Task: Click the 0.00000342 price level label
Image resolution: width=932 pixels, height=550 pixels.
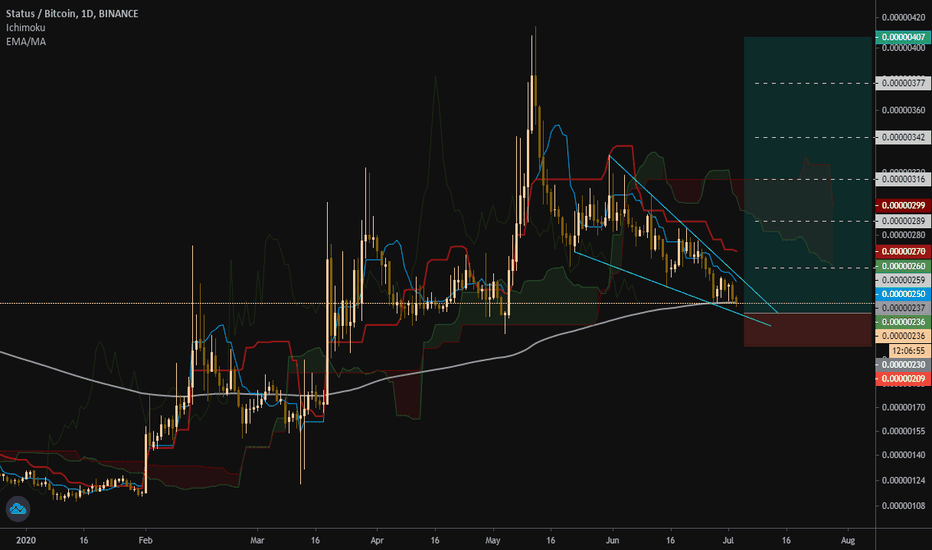Action: [x=903, y=137]
